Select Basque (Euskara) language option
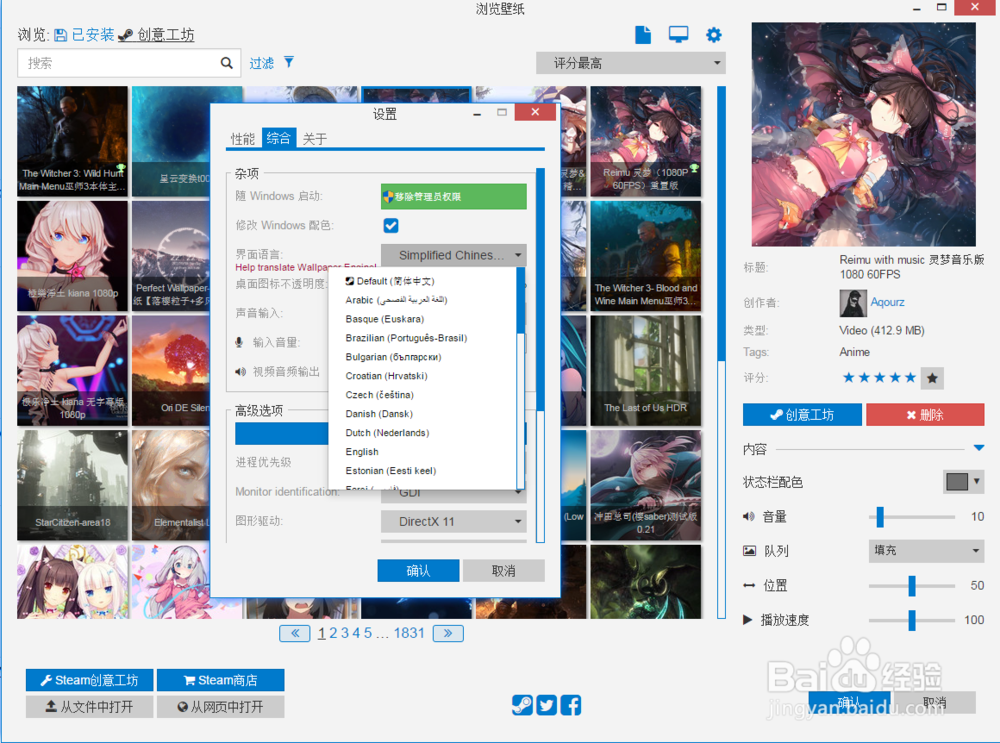 [x=422, y=319]
